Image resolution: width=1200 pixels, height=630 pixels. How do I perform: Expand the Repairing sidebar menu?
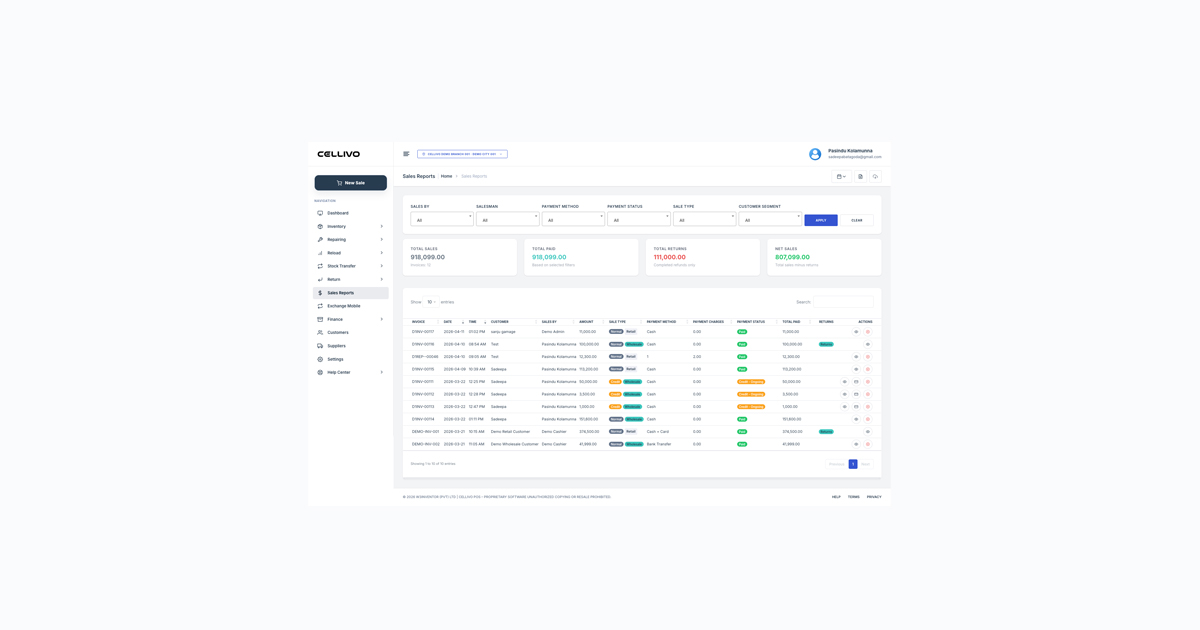point(351,240)
